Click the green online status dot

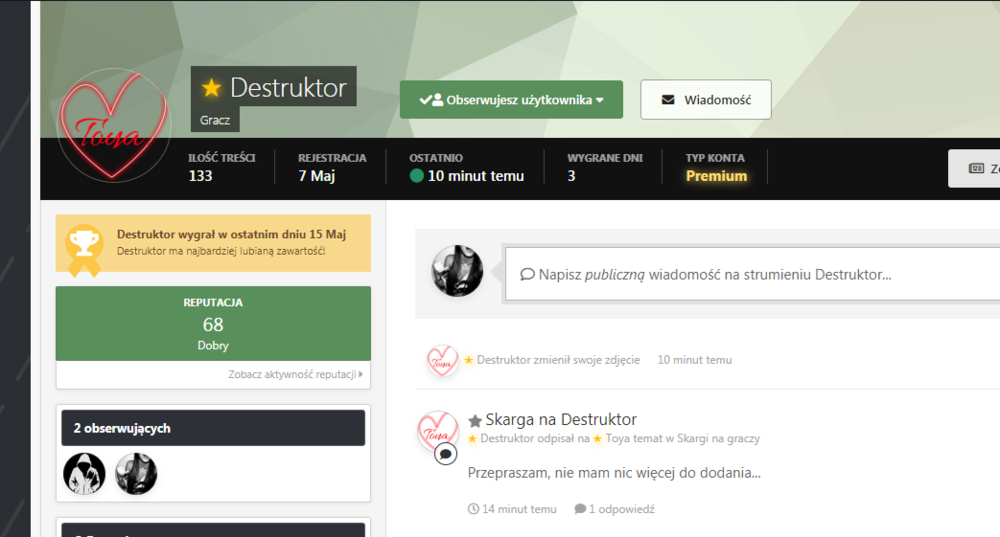coord(416,175)
